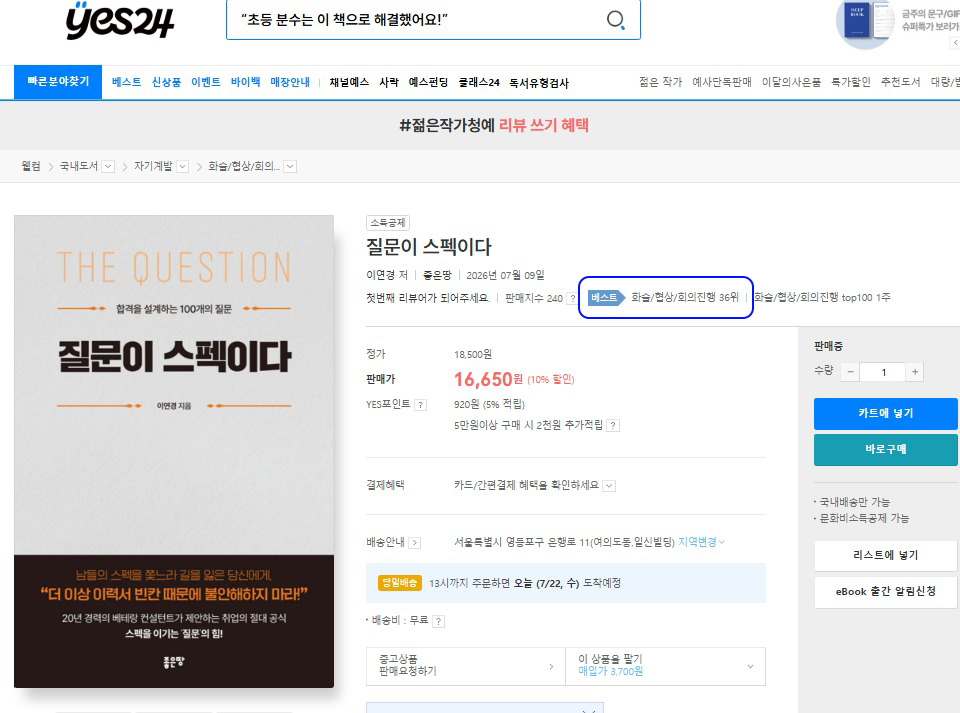Image resolution: width=960 pixels, height=713 pixels.
Task: Go to 예스펀딩
Action: click(429, 82)
